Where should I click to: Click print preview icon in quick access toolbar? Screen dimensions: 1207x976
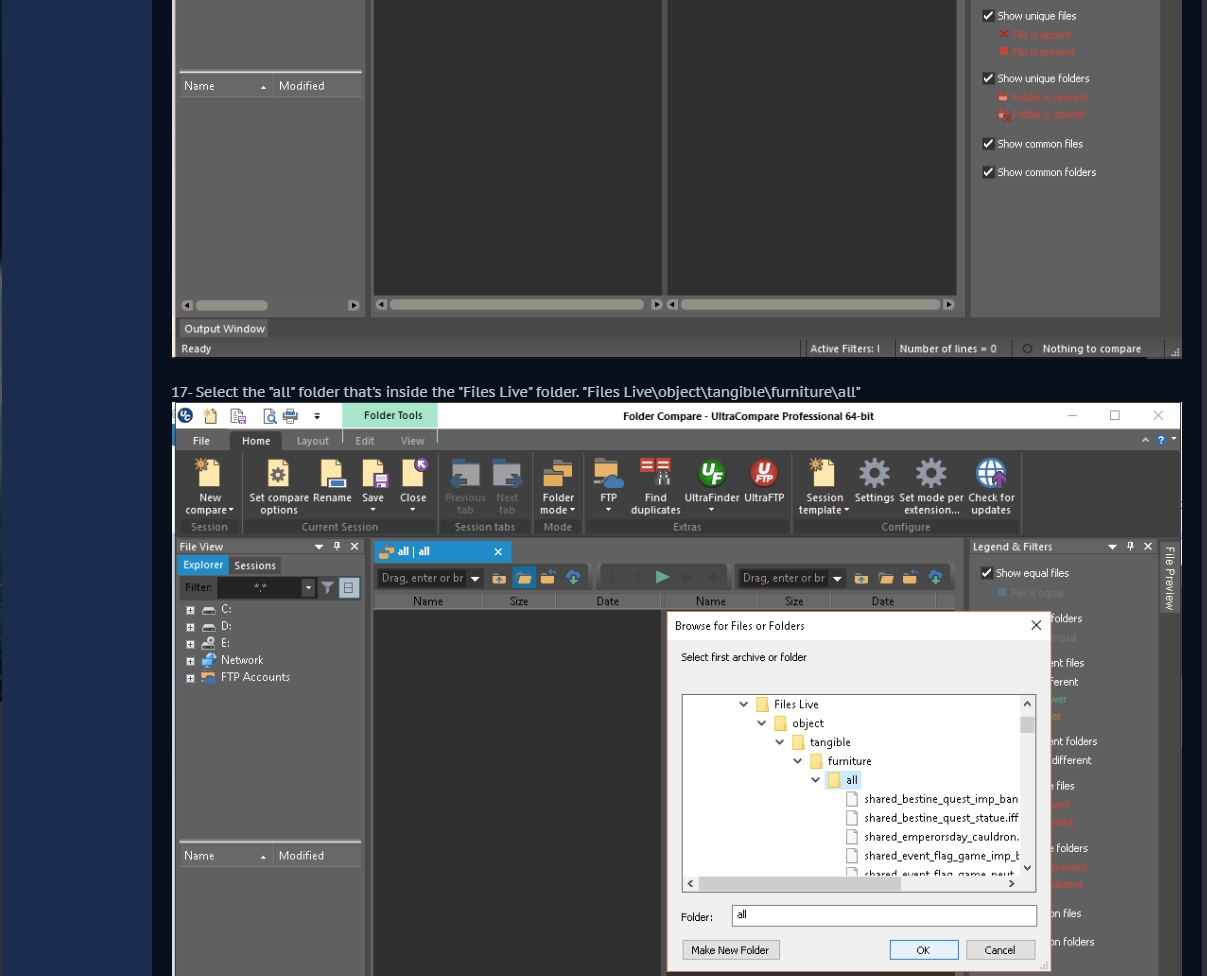point(269,416)
